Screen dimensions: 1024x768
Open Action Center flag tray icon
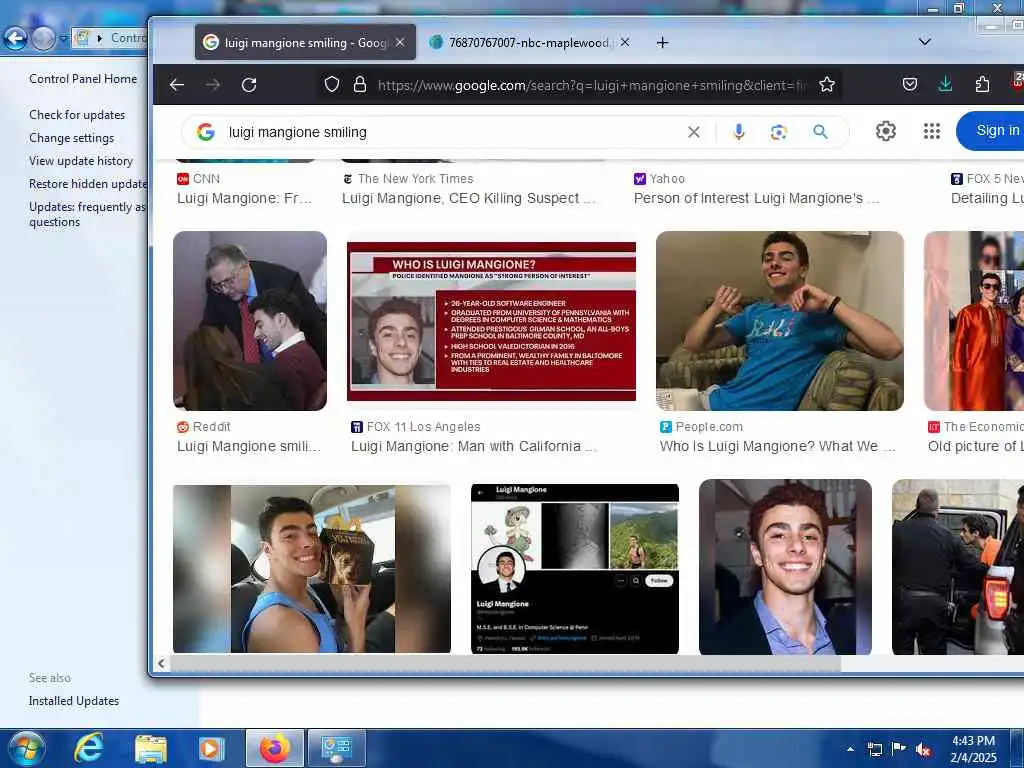click(x=899, y=749)
